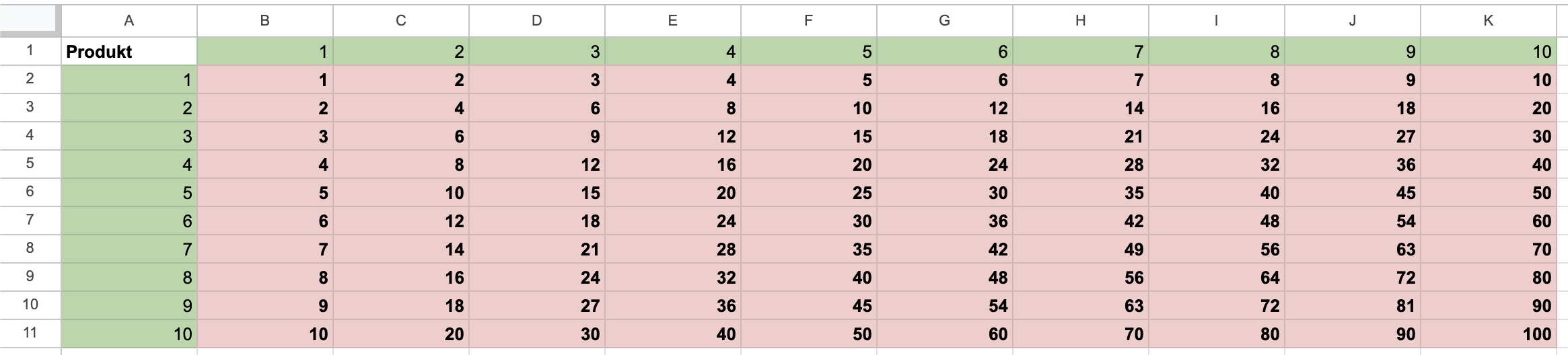This screenshot has width=1568, height=355.
Task: Select cell K6 containing 50
Action: [1488, 193]
